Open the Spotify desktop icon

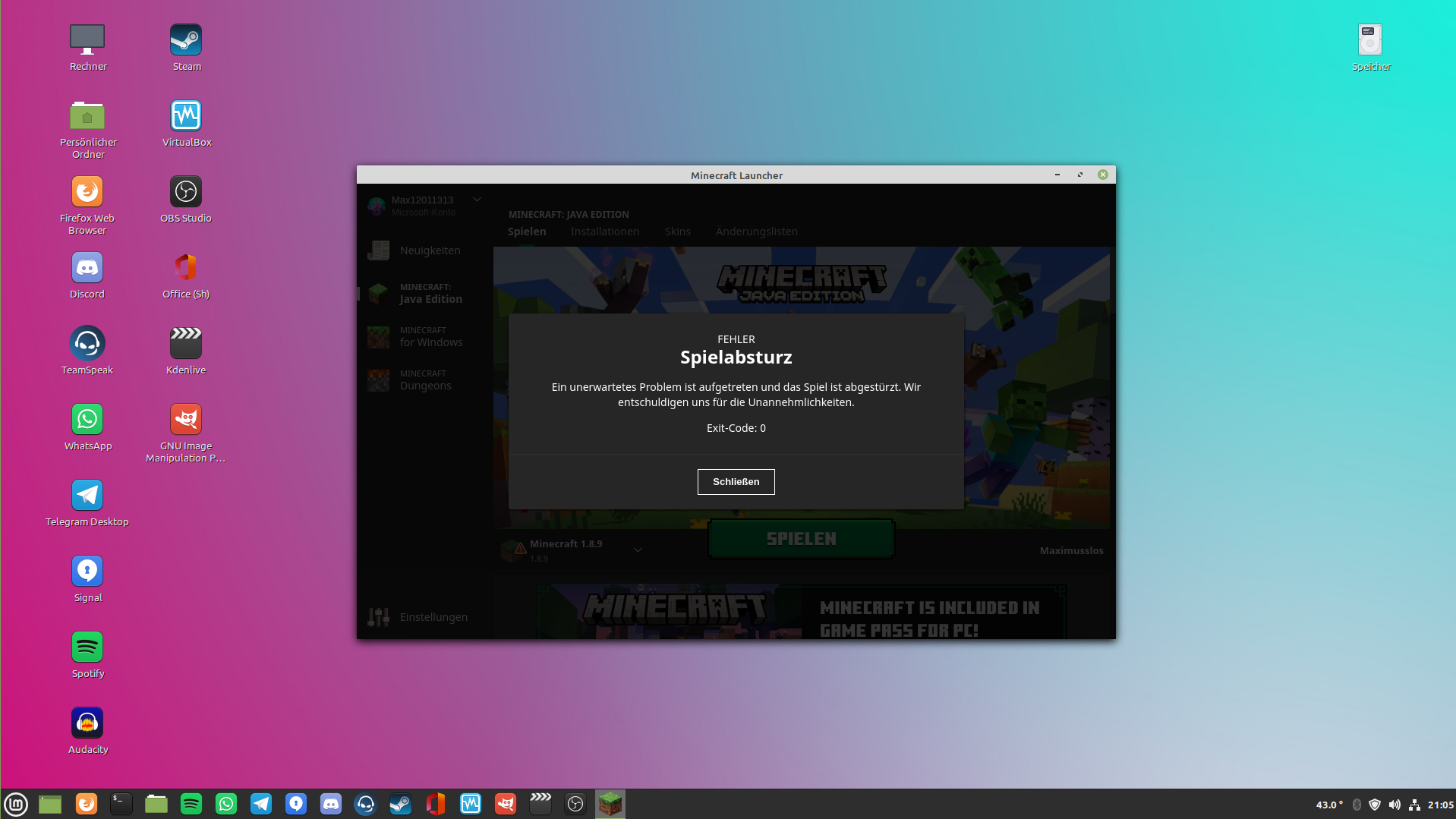pos(87,655)
